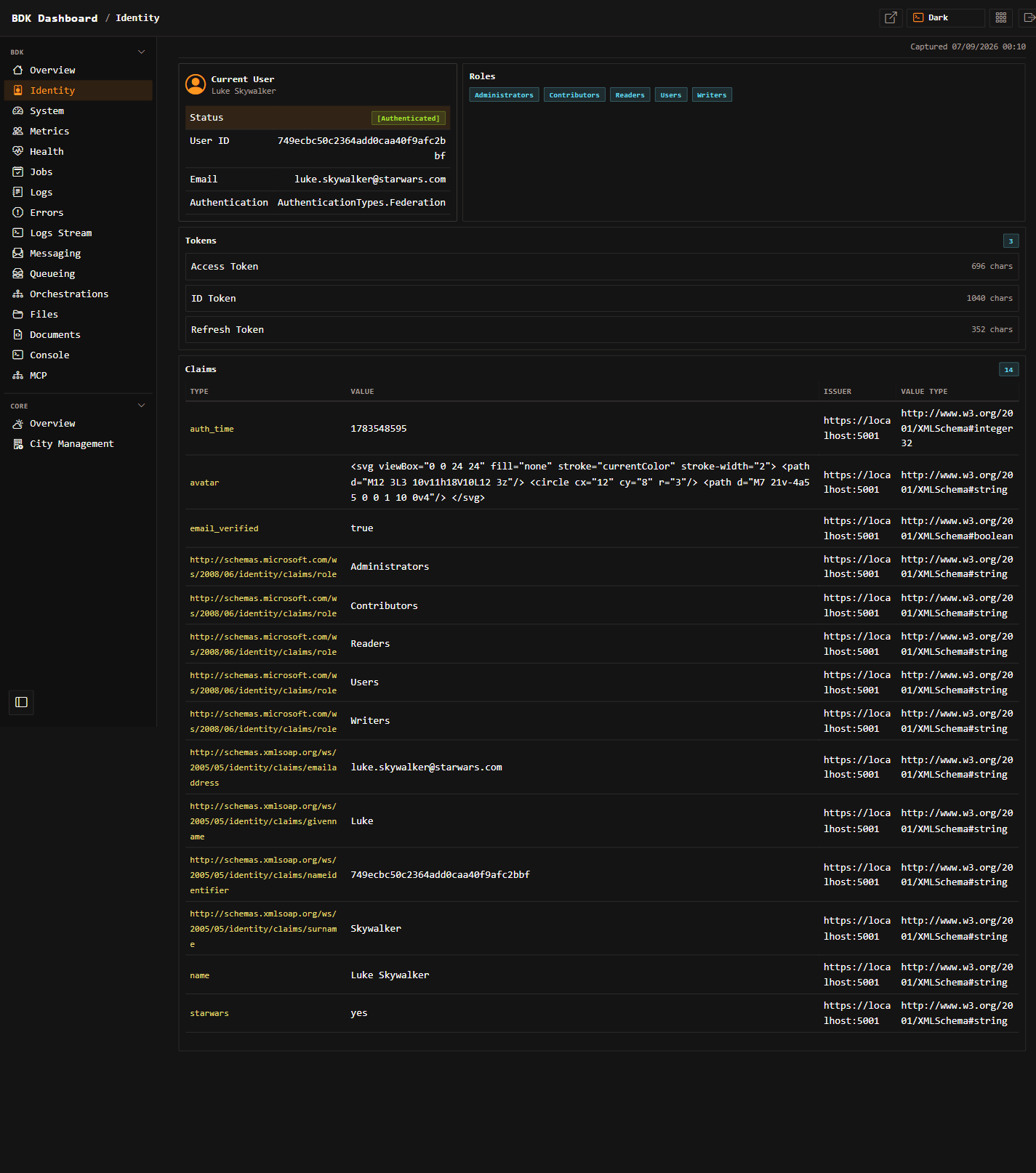Image resolution: width=1036 pixels, height=1173 pixels.
Task: Click the 1040 chars label
Action: [989, 299]
